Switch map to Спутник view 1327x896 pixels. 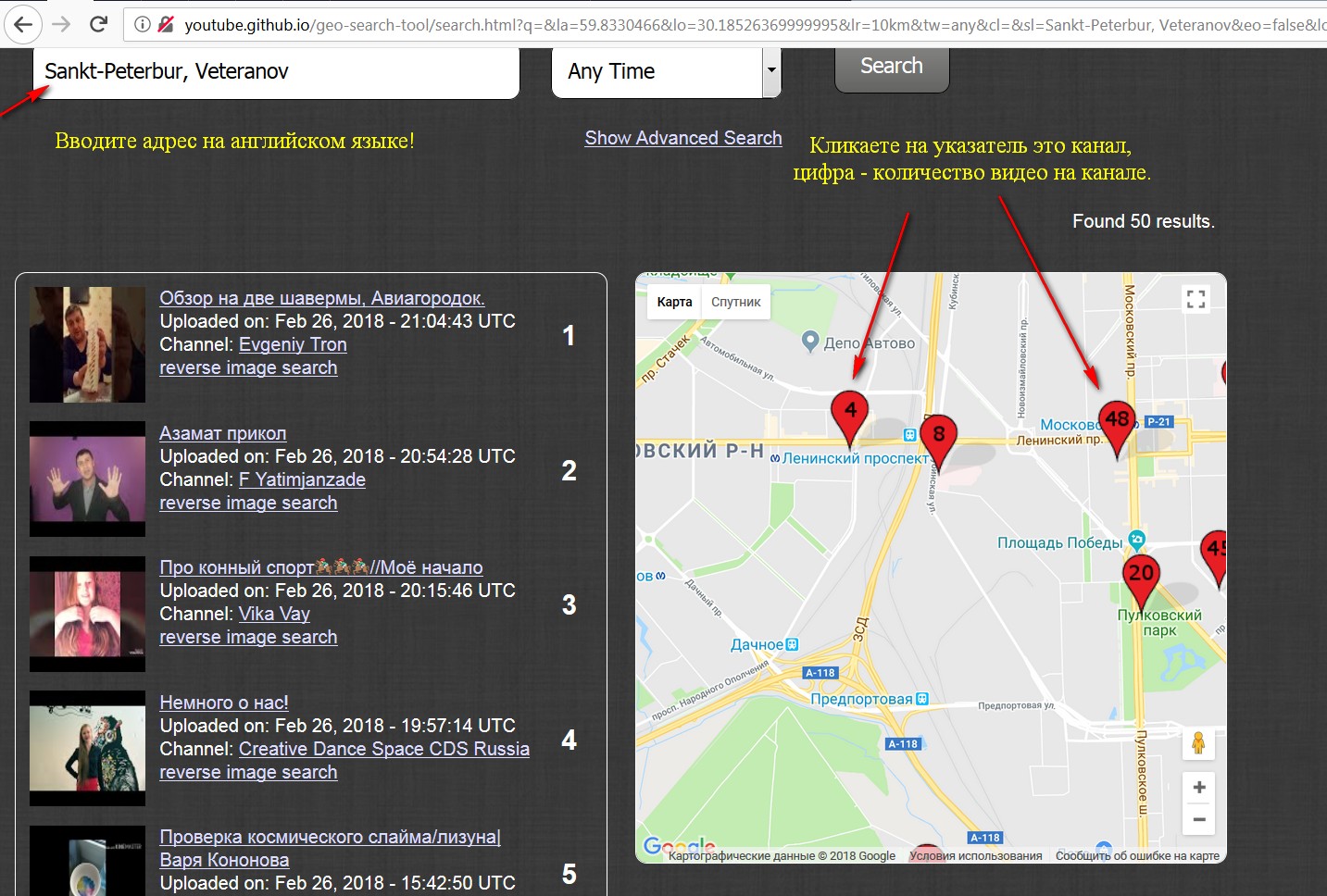tap(735, 302)
